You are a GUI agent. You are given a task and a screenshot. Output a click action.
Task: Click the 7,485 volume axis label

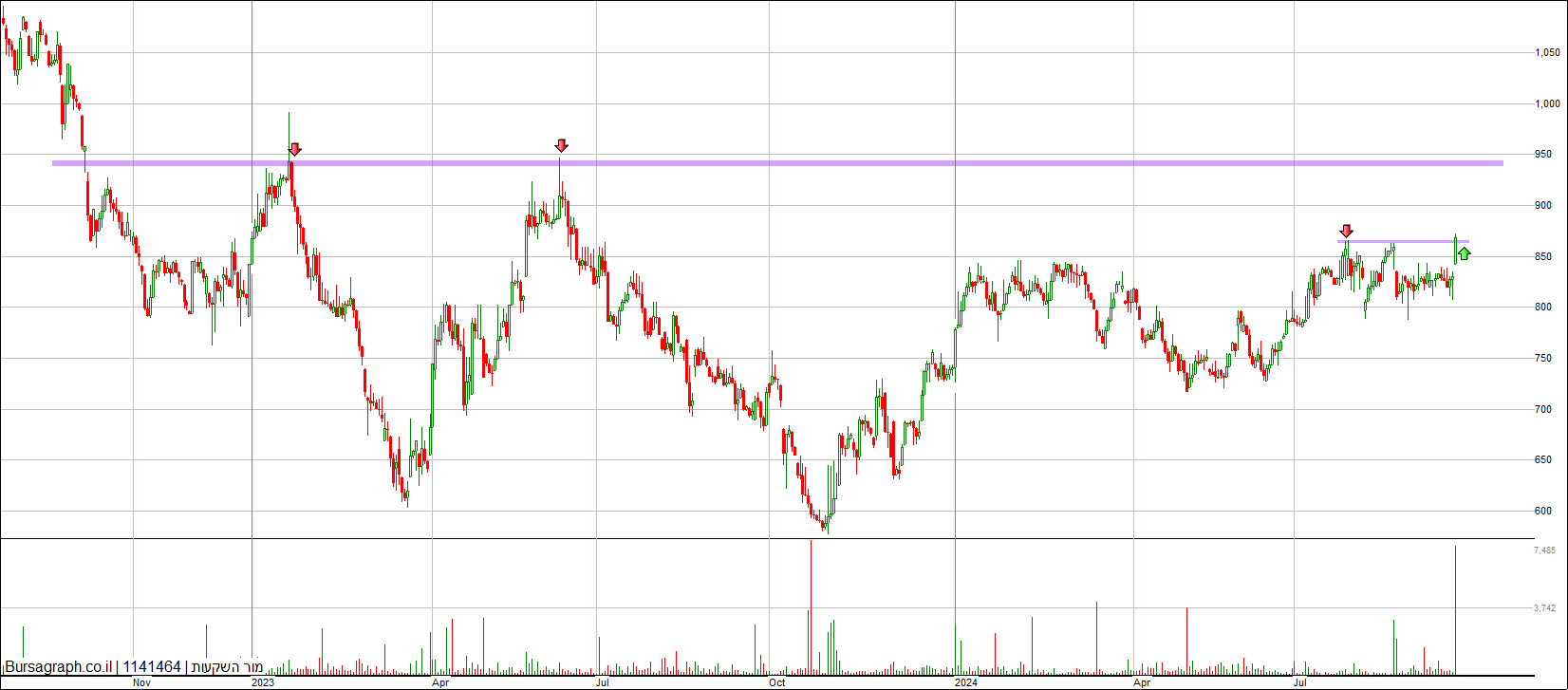1544,550
